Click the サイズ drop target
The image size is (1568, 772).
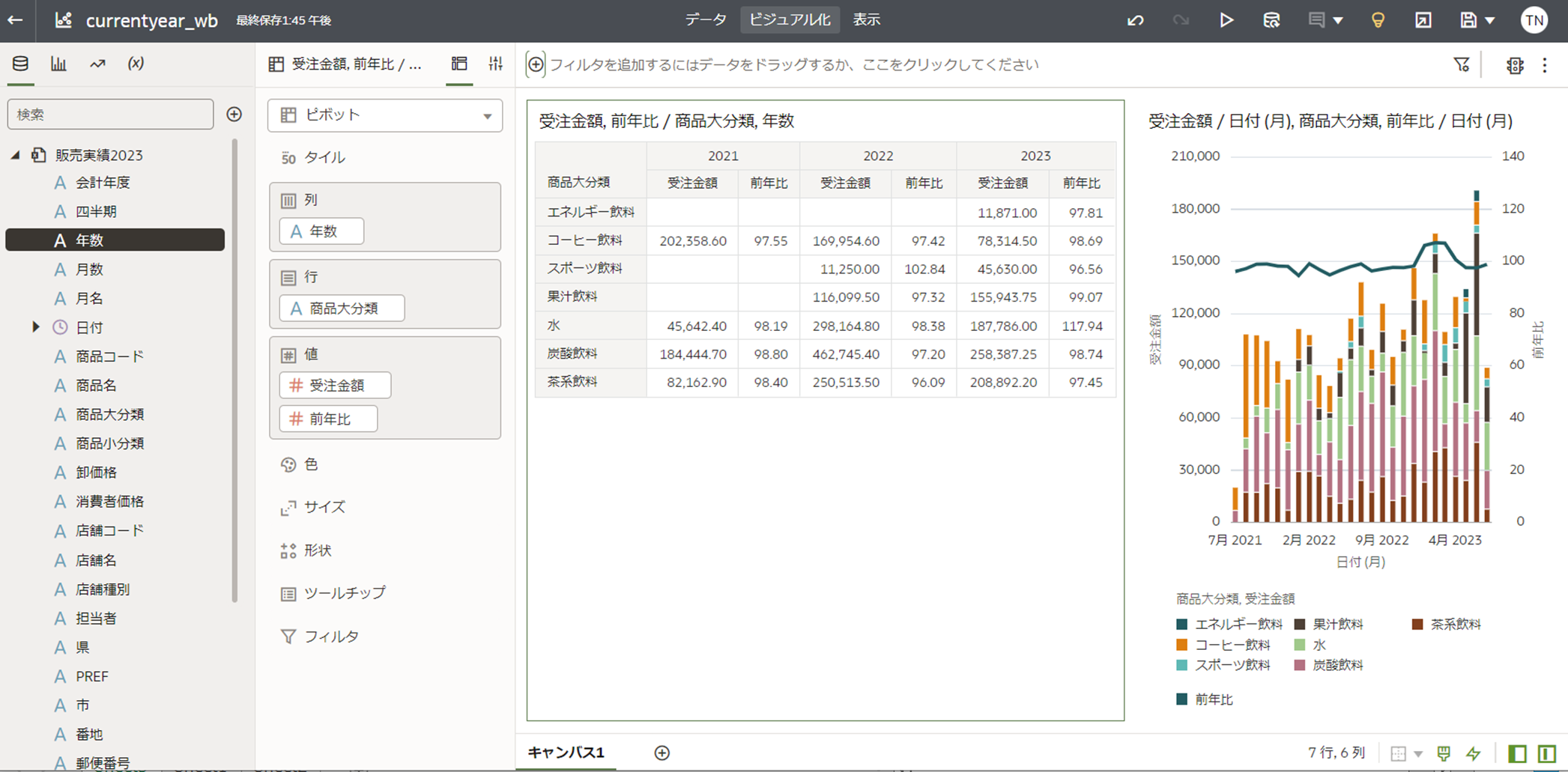[x=385, y=507]
